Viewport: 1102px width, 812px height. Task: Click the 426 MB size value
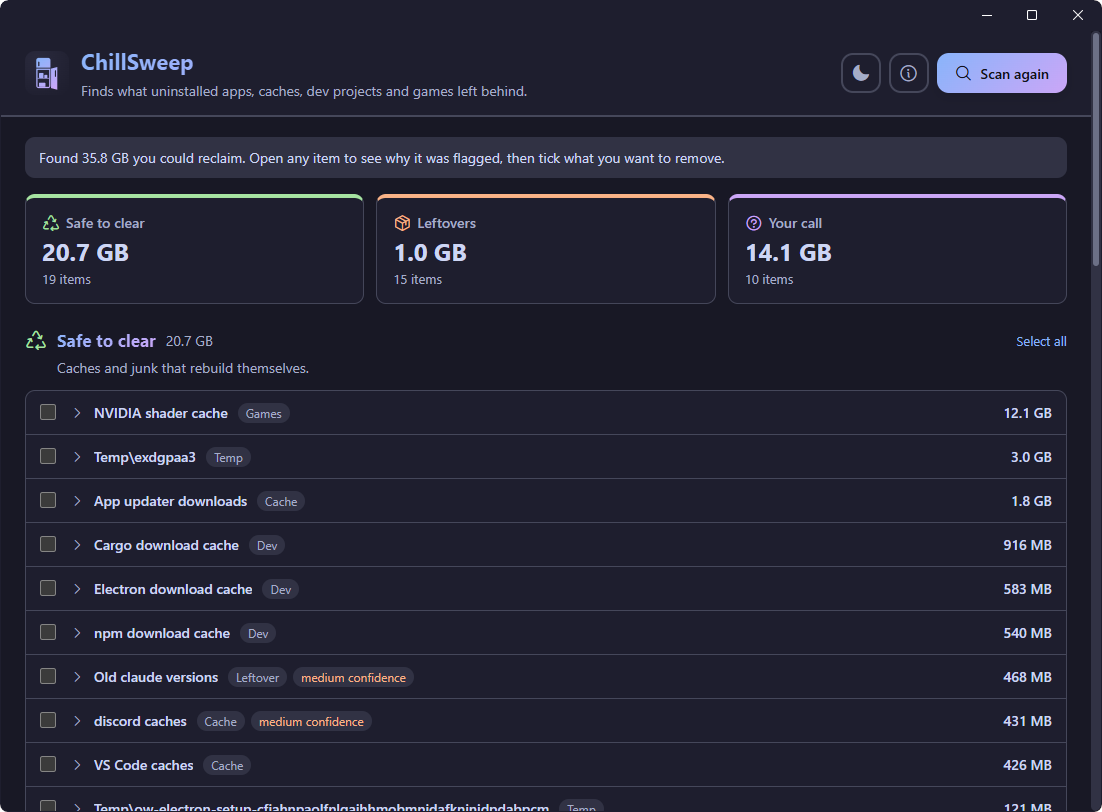[1028, 765]
